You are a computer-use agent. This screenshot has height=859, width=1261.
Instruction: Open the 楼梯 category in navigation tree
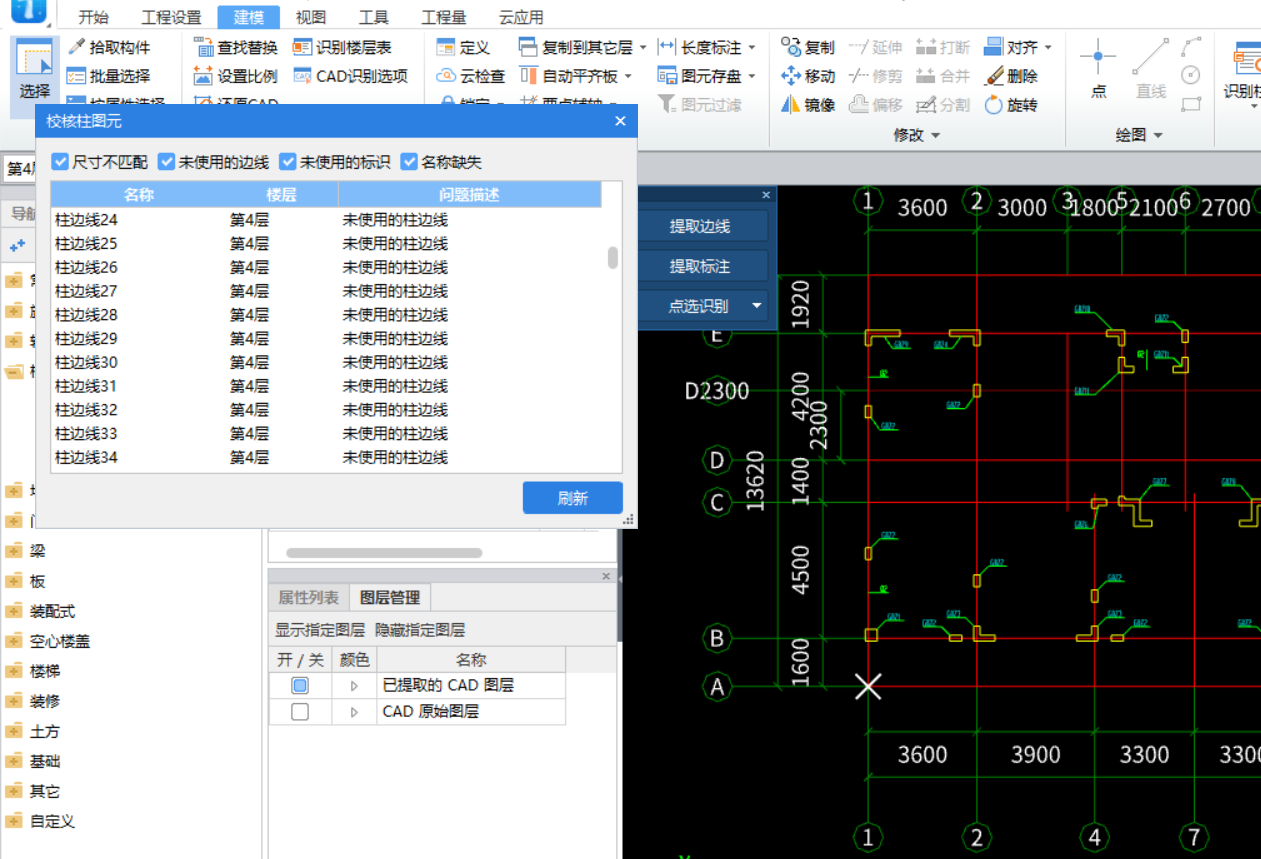45,671
